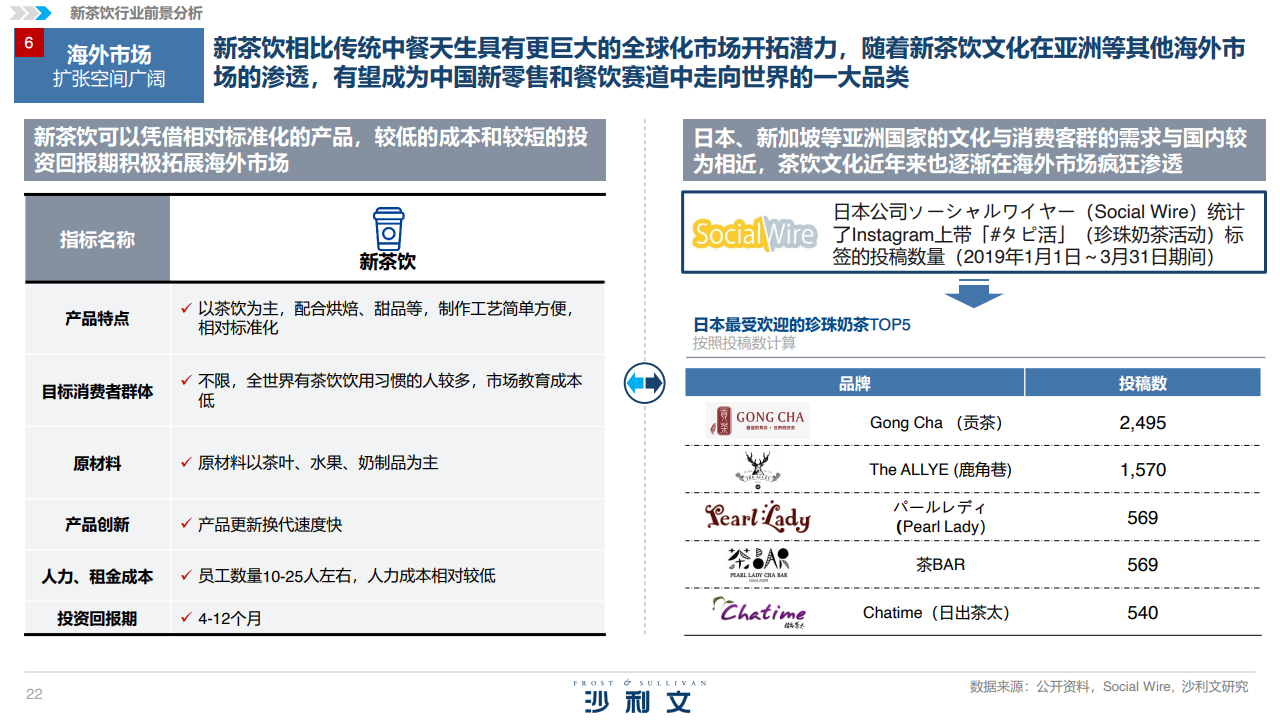Click the blue downward arrow under the Social Wire box
Image resolution: width=1280 pixels, height=720 pixels.
973,294
